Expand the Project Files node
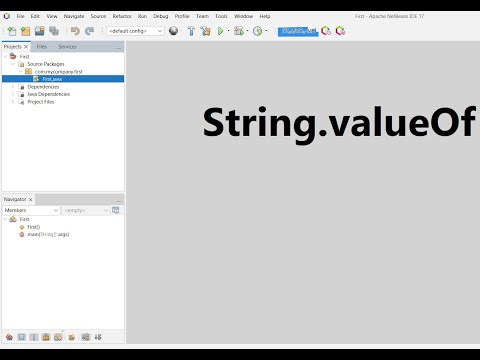This screenshot has width=480, height=360. coord(13,102)
